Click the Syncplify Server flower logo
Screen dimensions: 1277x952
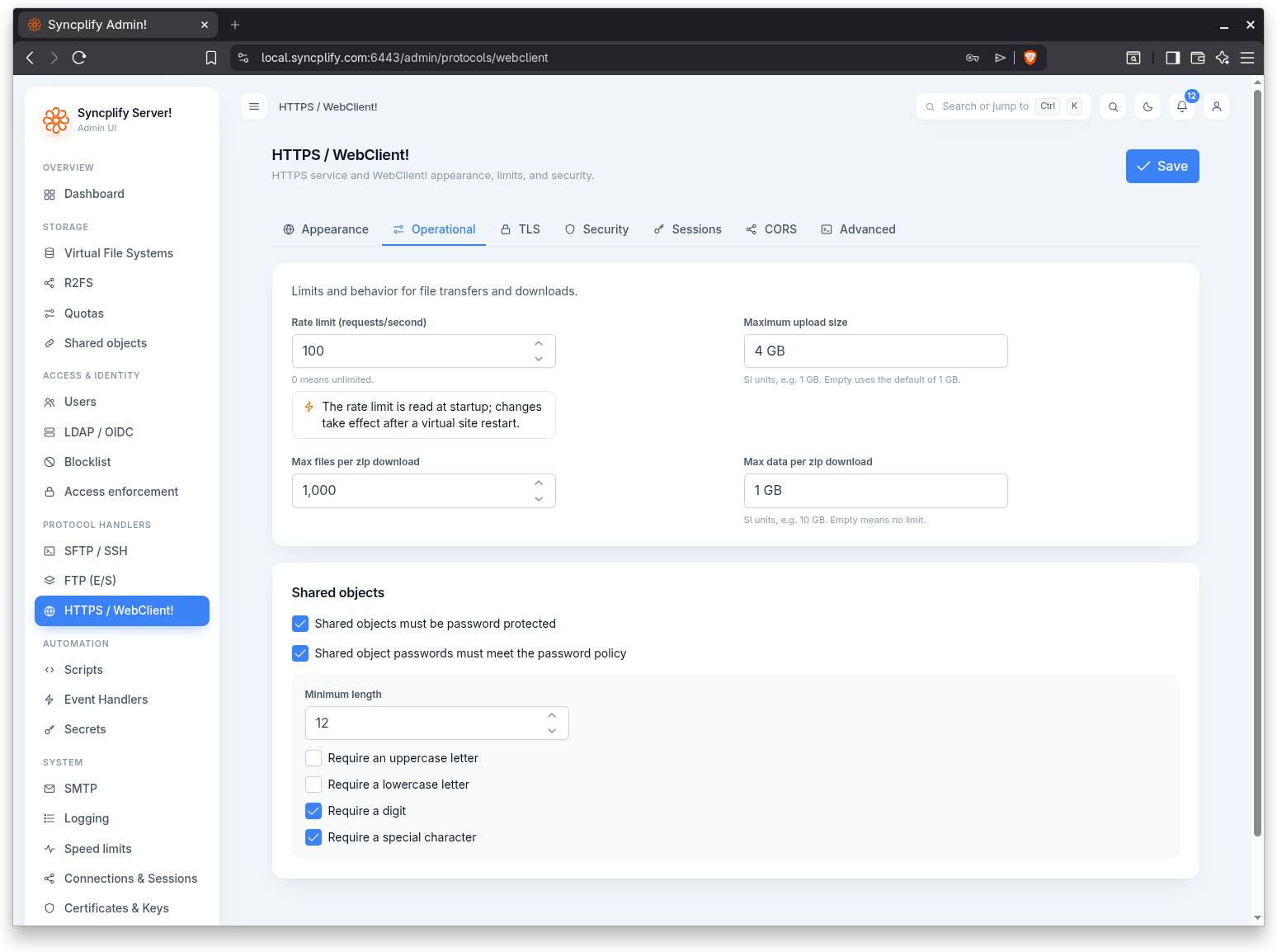coord(56,120)
